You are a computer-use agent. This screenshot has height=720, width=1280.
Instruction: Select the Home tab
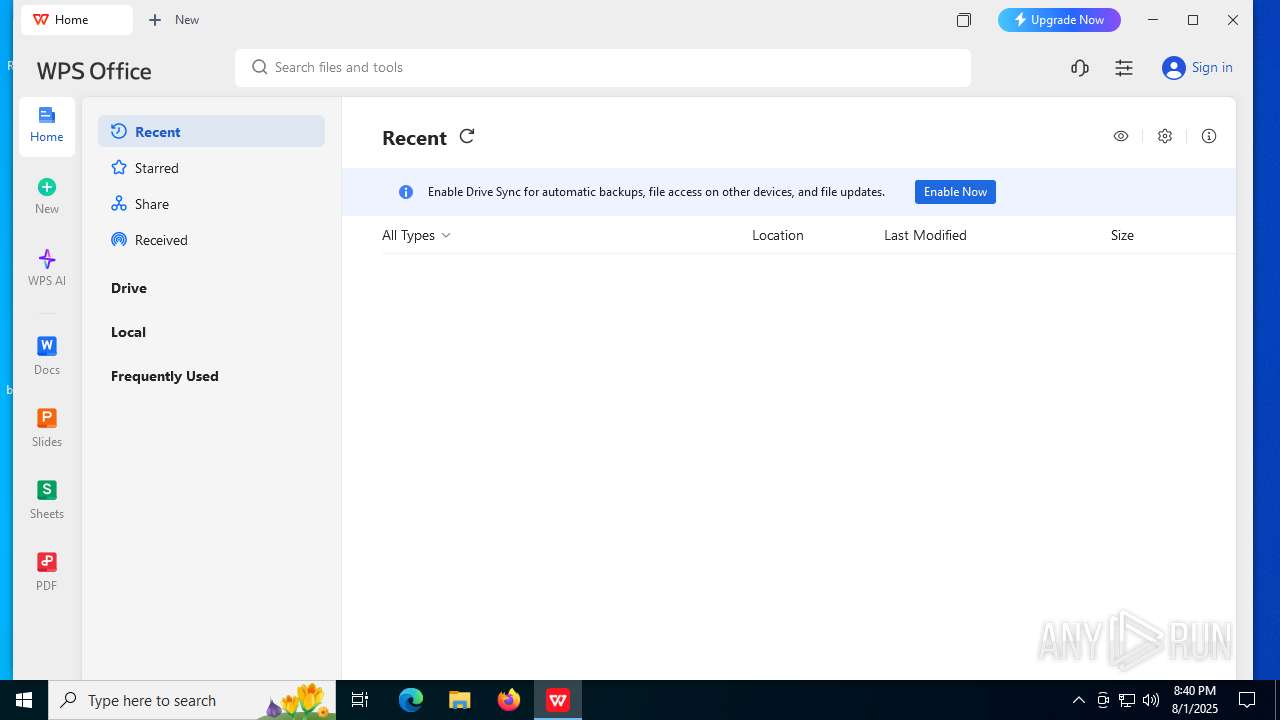pos(77,20)
